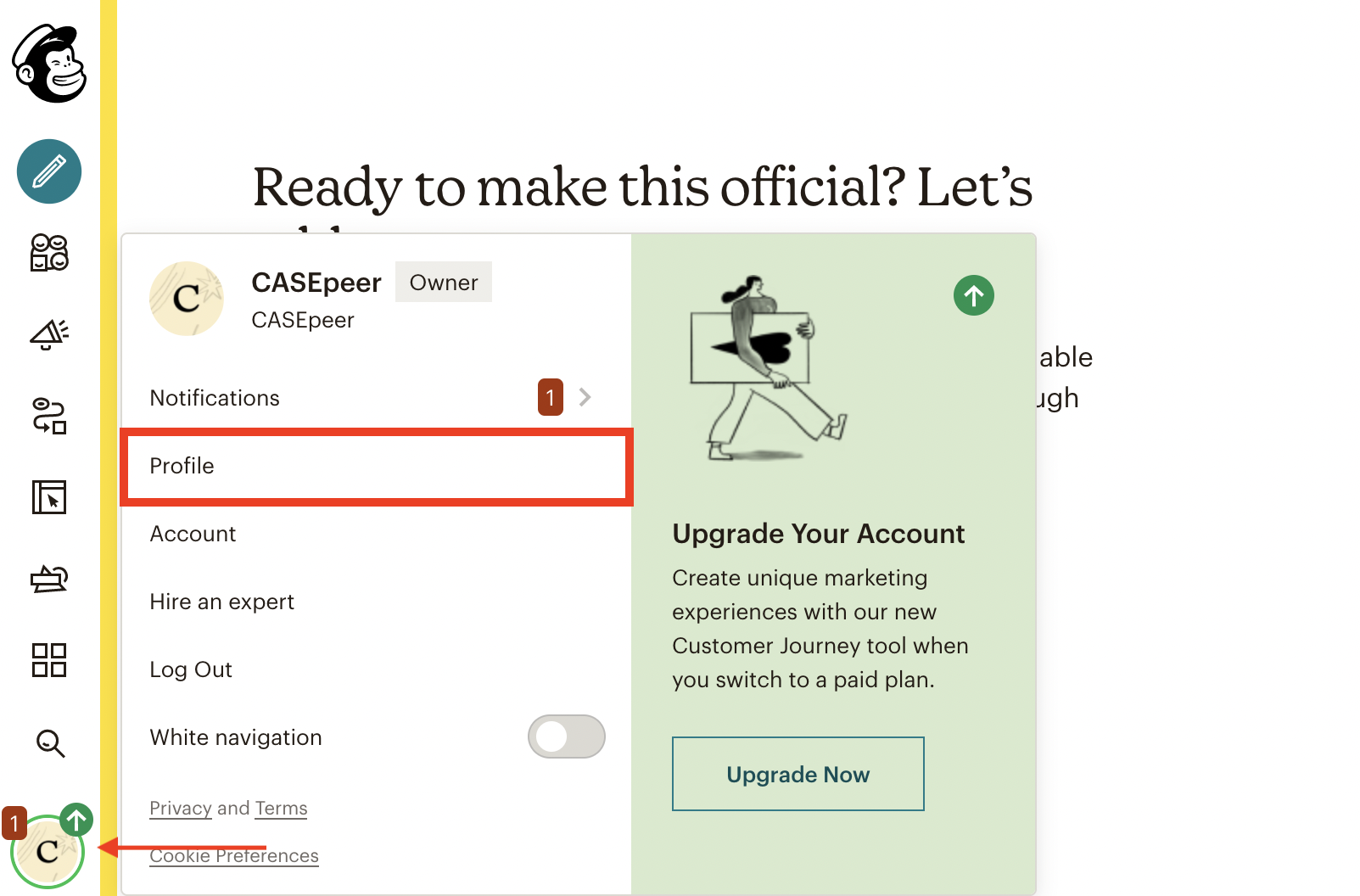Open the Content Studio icon
This screenshot has width=1360, height=896.
click(x=49, y=579)
